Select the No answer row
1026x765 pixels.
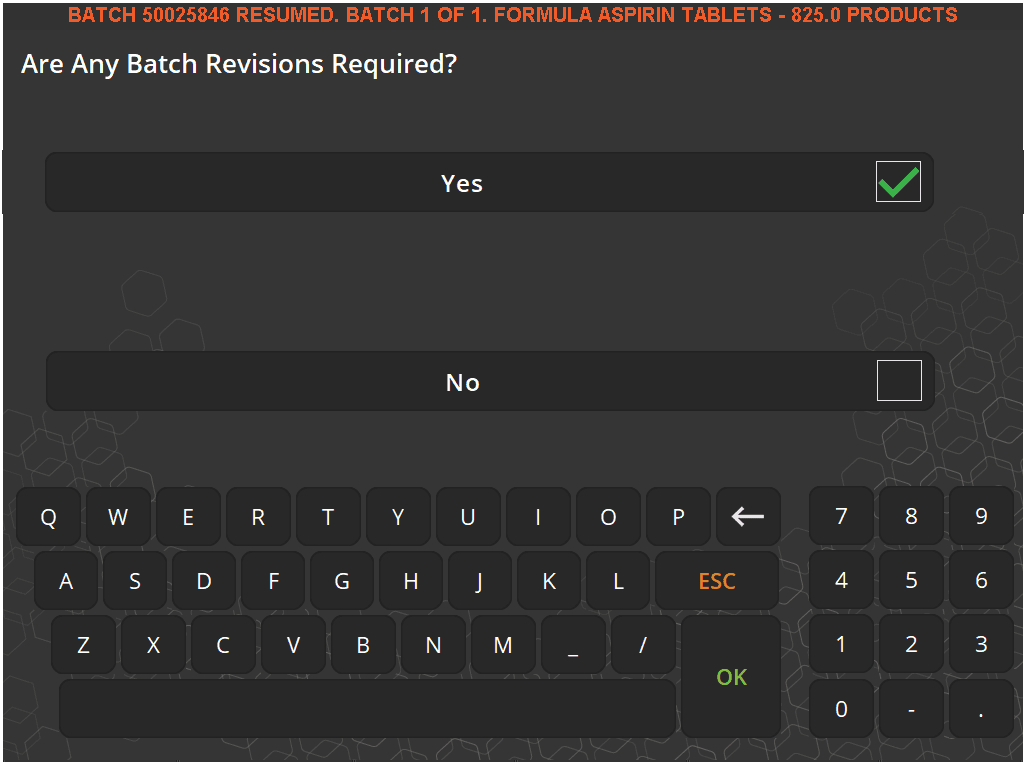tap(489, 381)
